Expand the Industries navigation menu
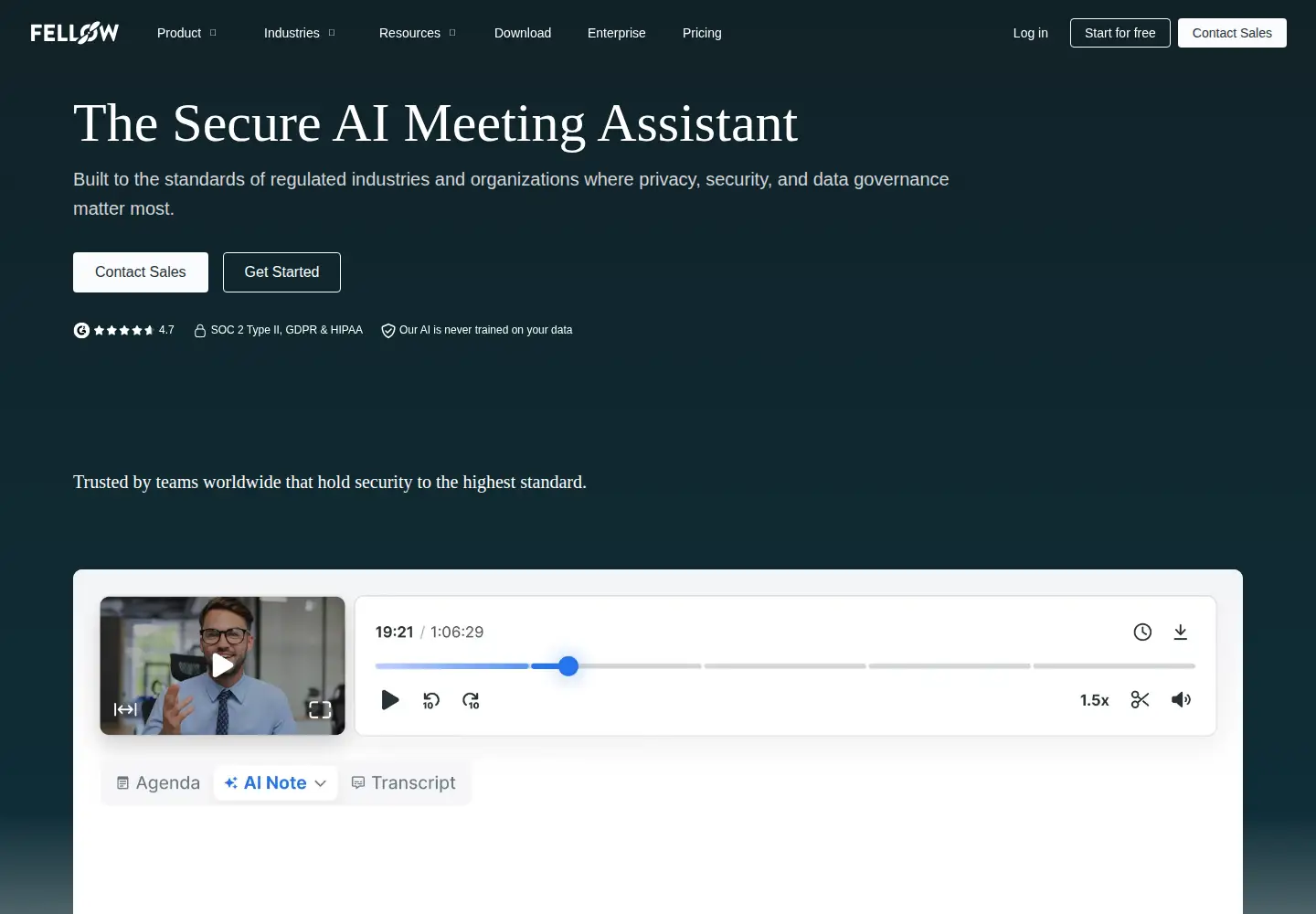The height and width of the screenshot is (914, 1316). (299, 33)
